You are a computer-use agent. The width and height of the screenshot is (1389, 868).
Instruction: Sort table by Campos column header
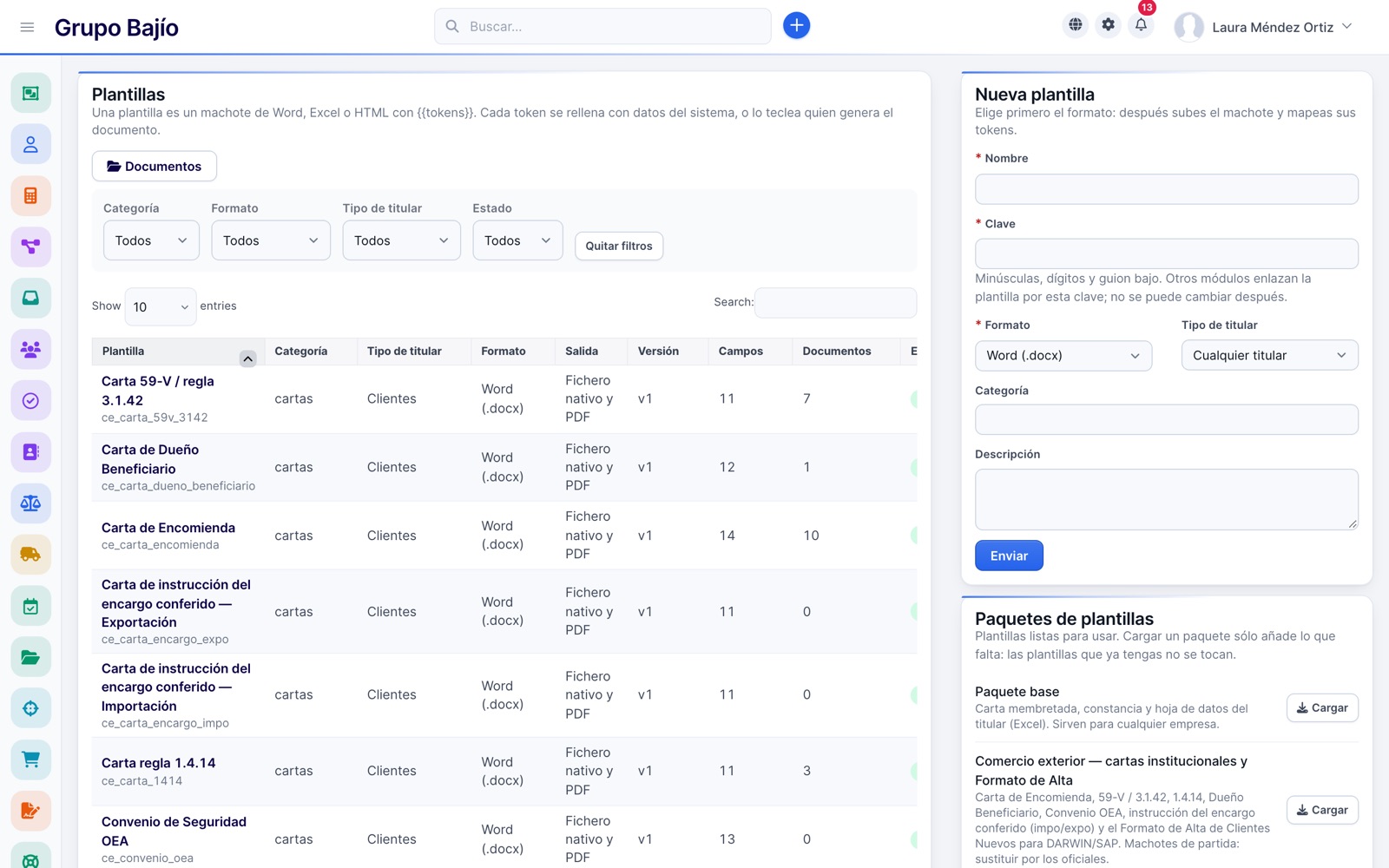coord(749,351)
